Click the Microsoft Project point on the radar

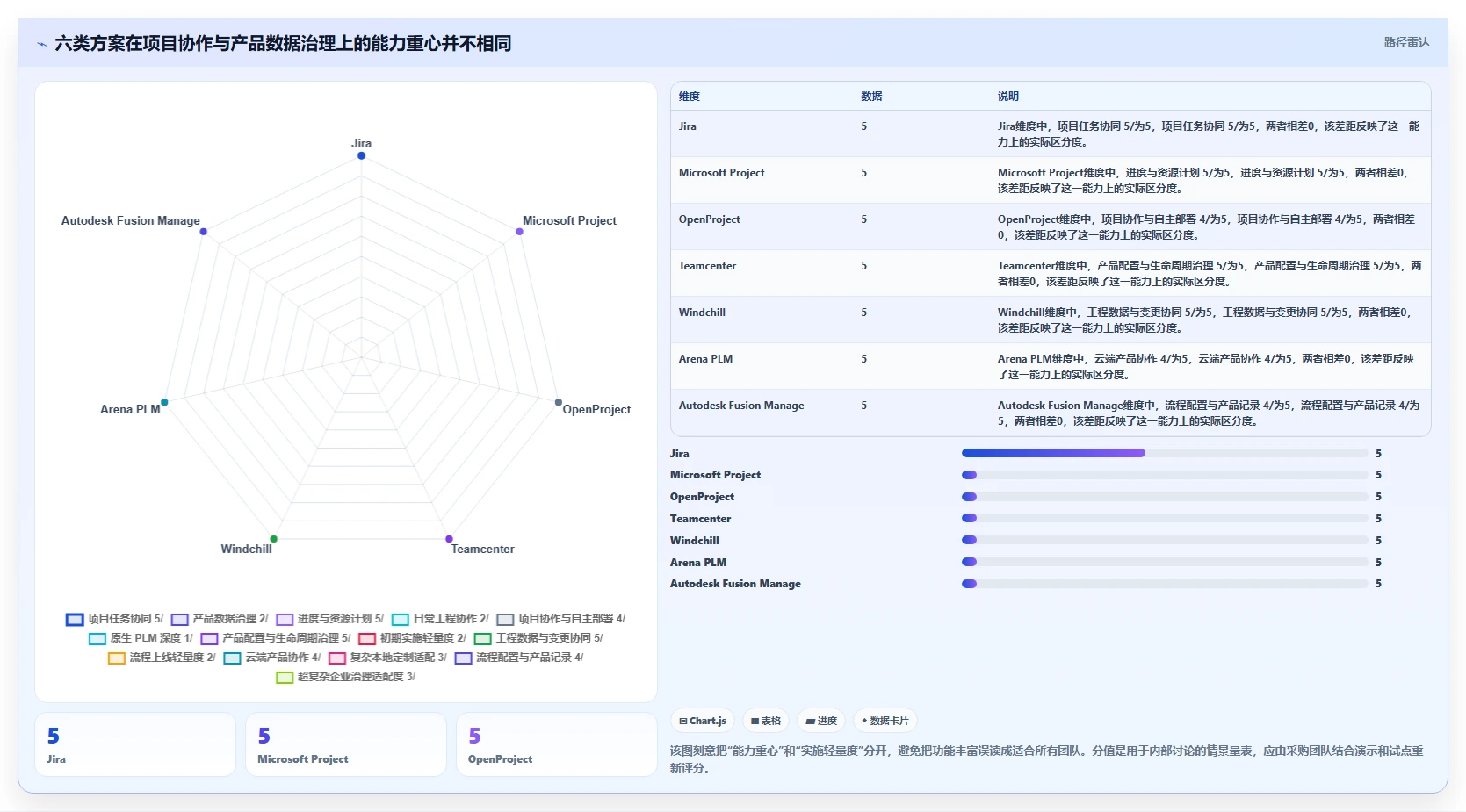519,232
